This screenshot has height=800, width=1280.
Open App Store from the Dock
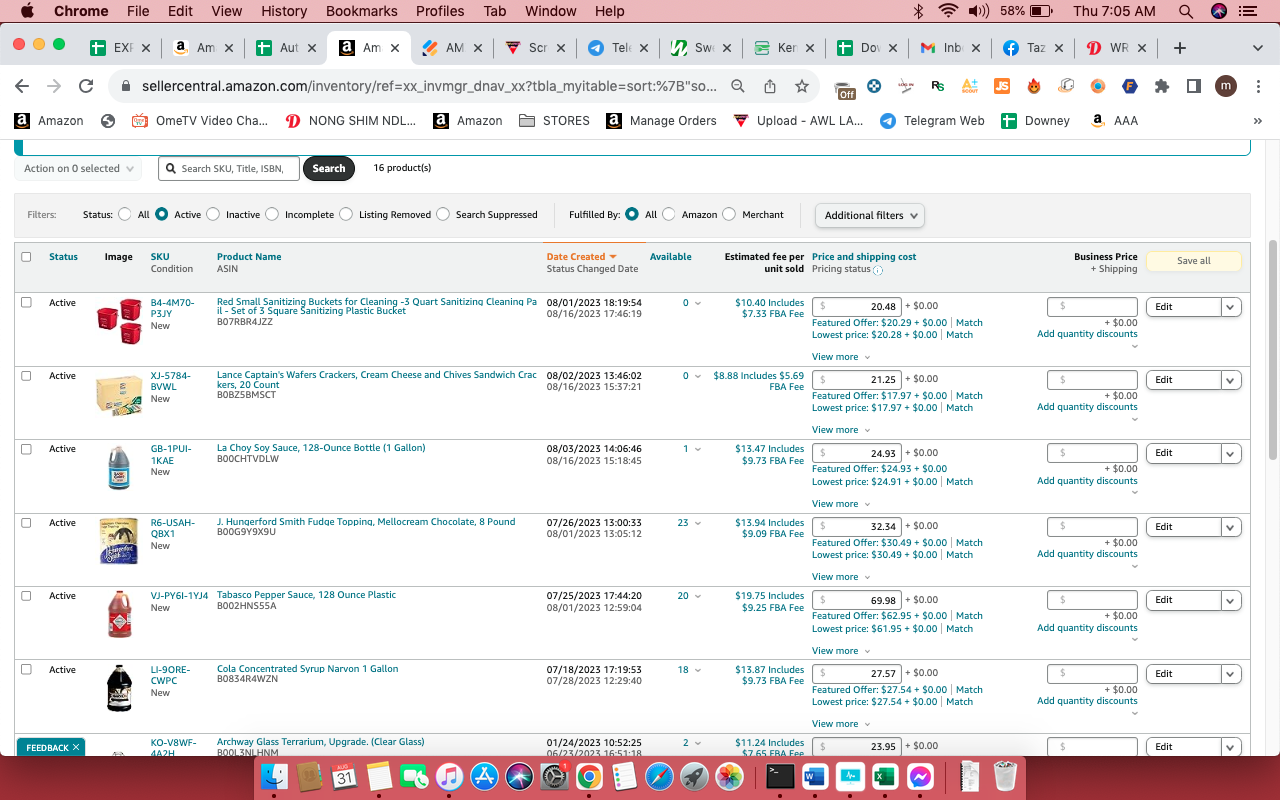(484, 776)
